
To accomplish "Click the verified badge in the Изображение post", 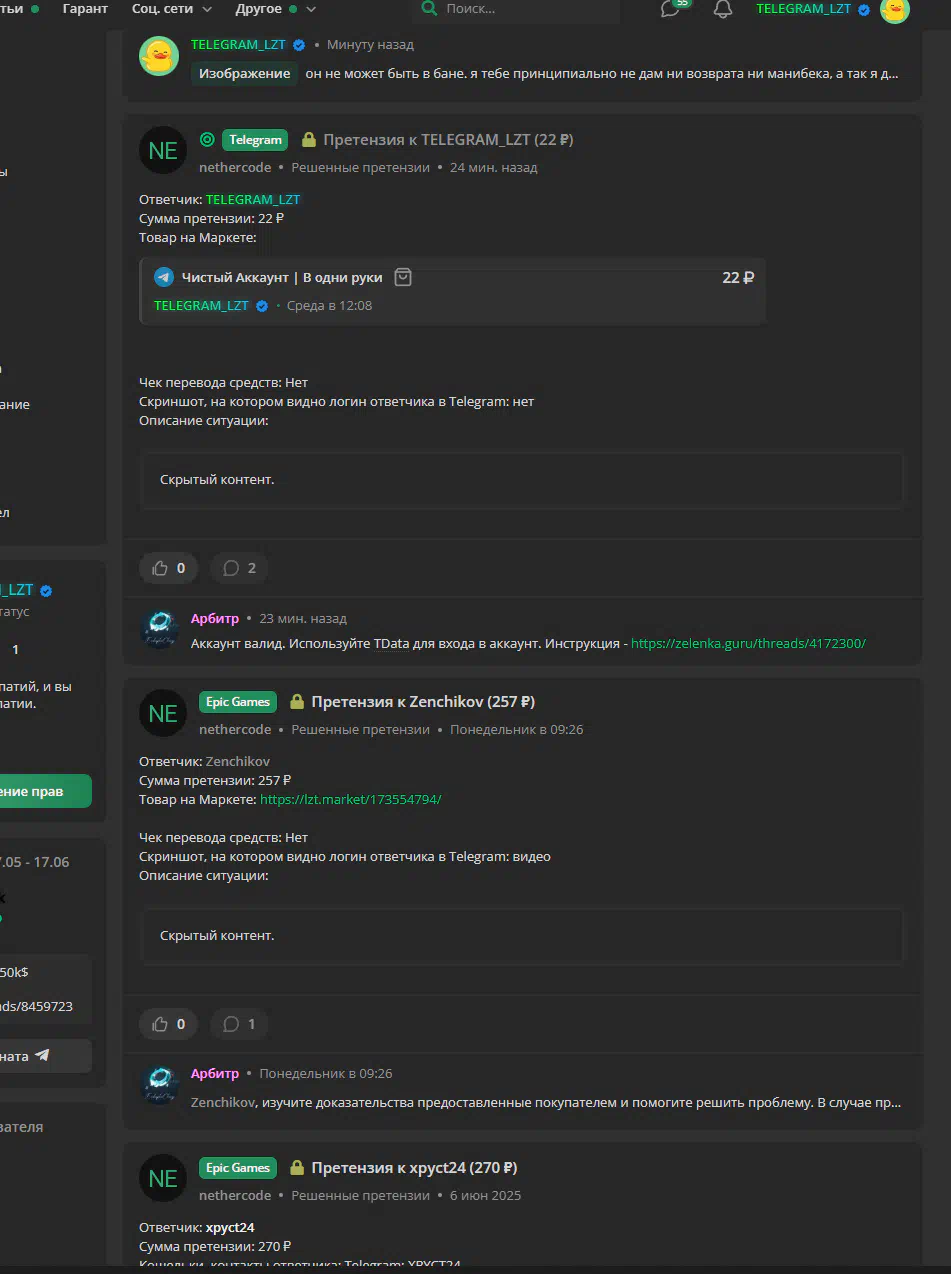I will 299,45.
